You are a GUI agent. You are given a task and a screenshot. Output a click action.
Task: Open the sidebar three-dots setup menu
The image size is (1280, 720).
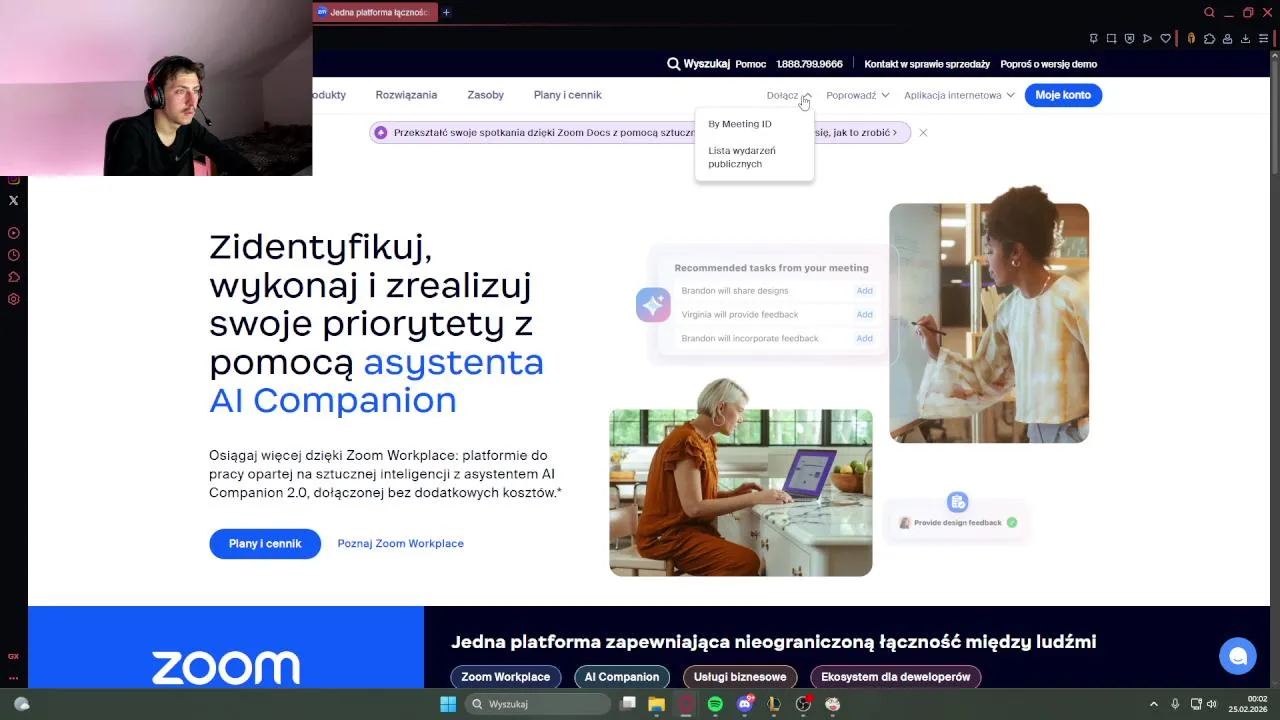(13, 678)
